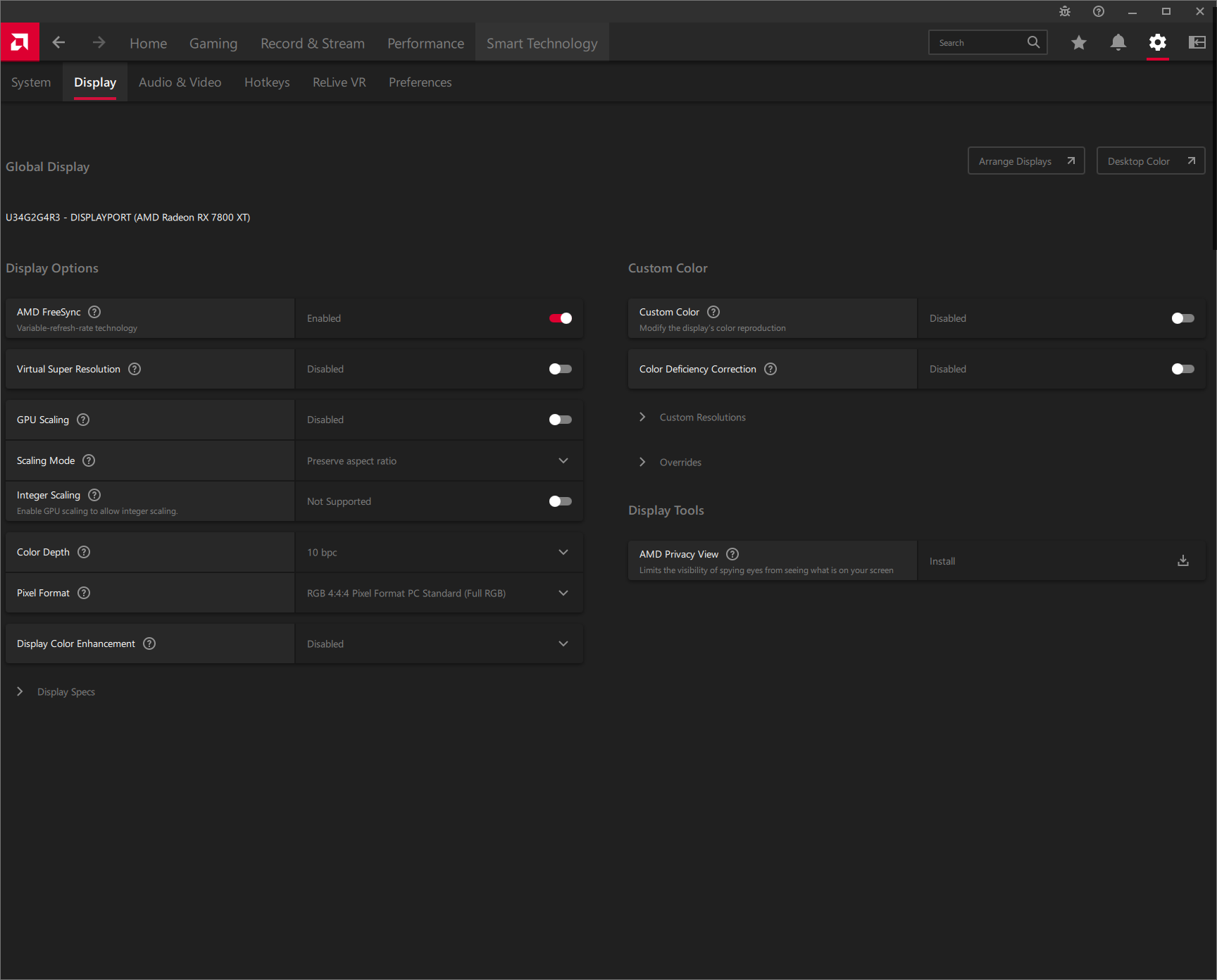Show help for Color Deficiency Correction
1217x980 pixels.
770,369
